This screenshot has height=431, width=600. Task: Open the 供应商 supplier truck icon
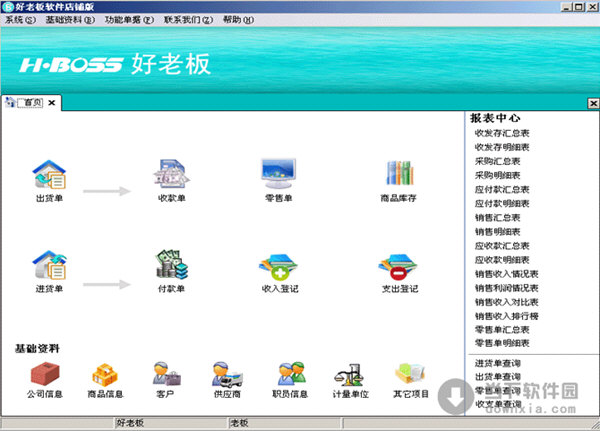(x=227, y=374)
